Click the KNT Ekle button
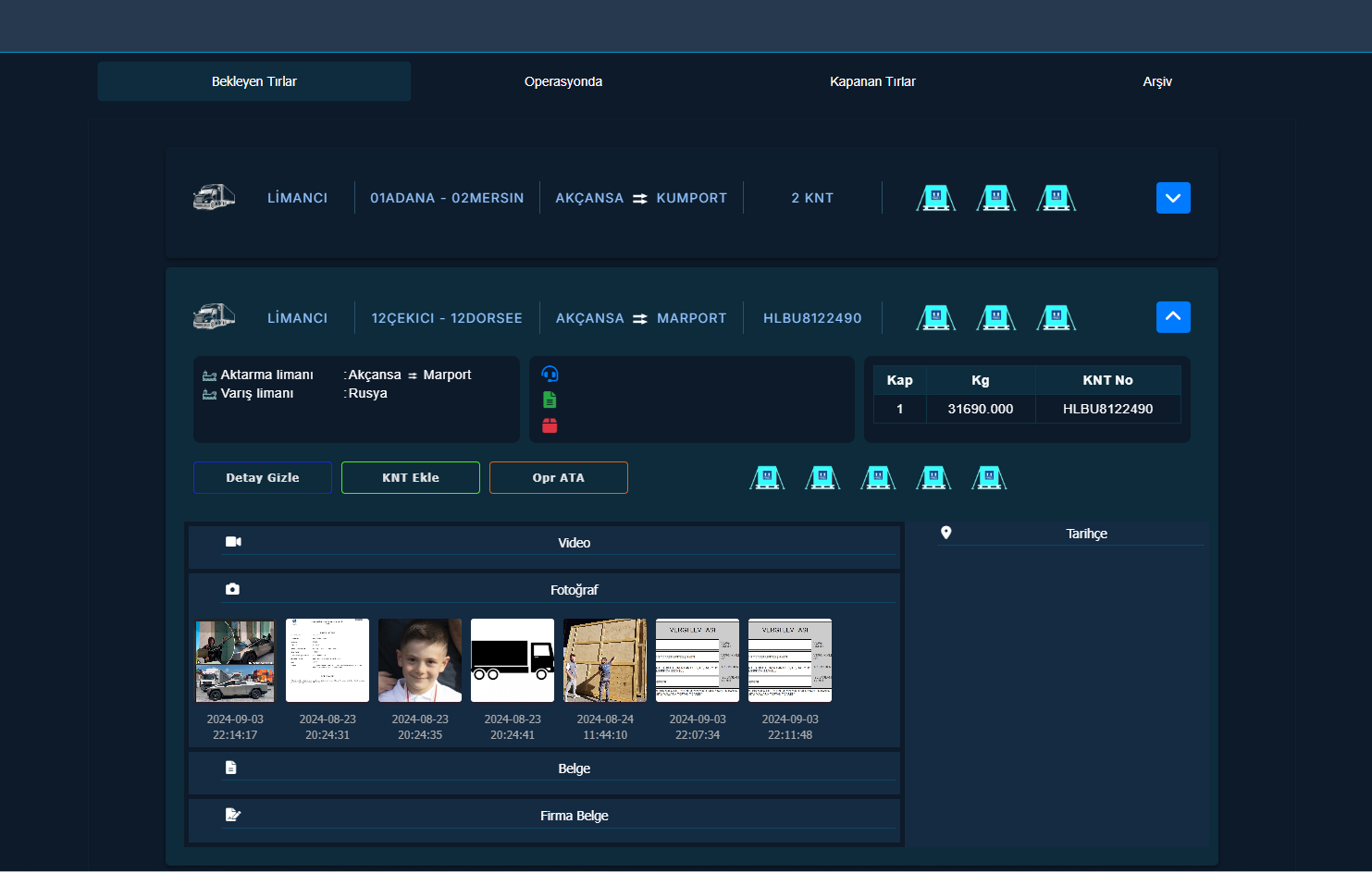 click(411, 478)
